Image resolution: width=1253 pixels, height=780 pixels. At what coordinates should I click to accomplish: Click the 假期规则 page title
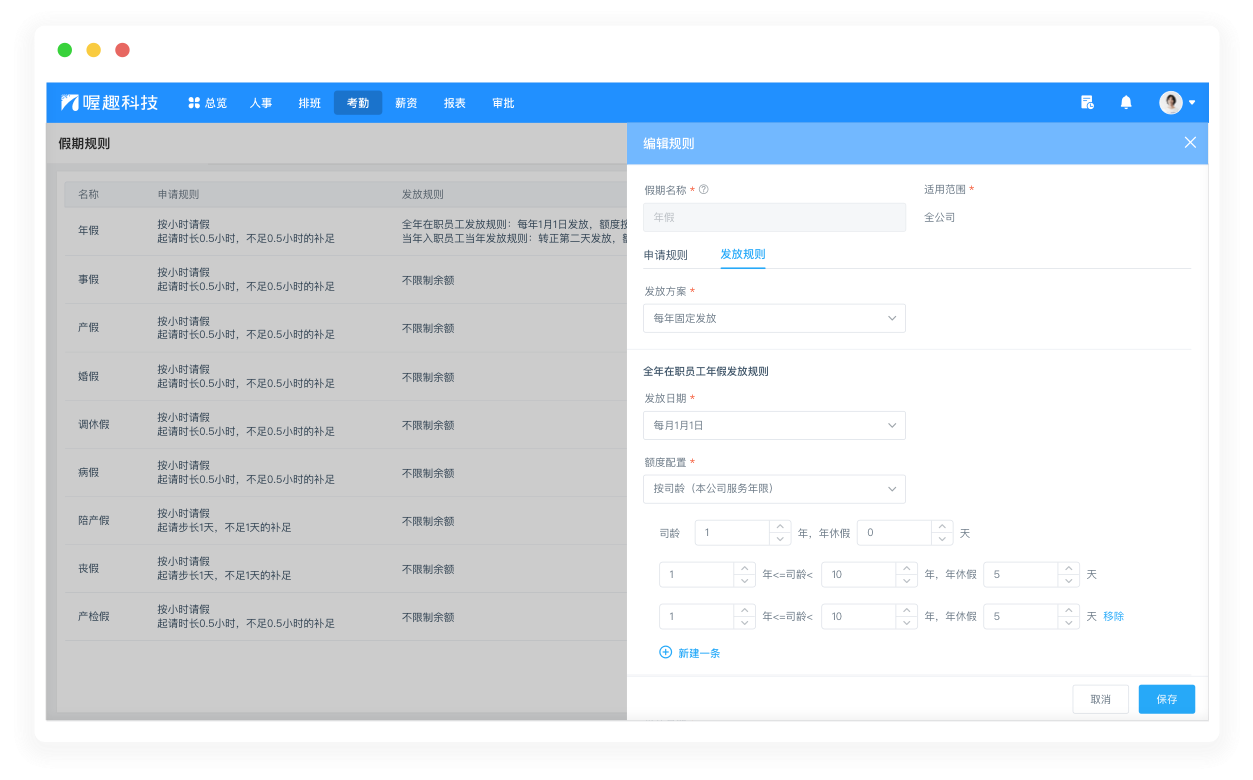coord(84,144)
